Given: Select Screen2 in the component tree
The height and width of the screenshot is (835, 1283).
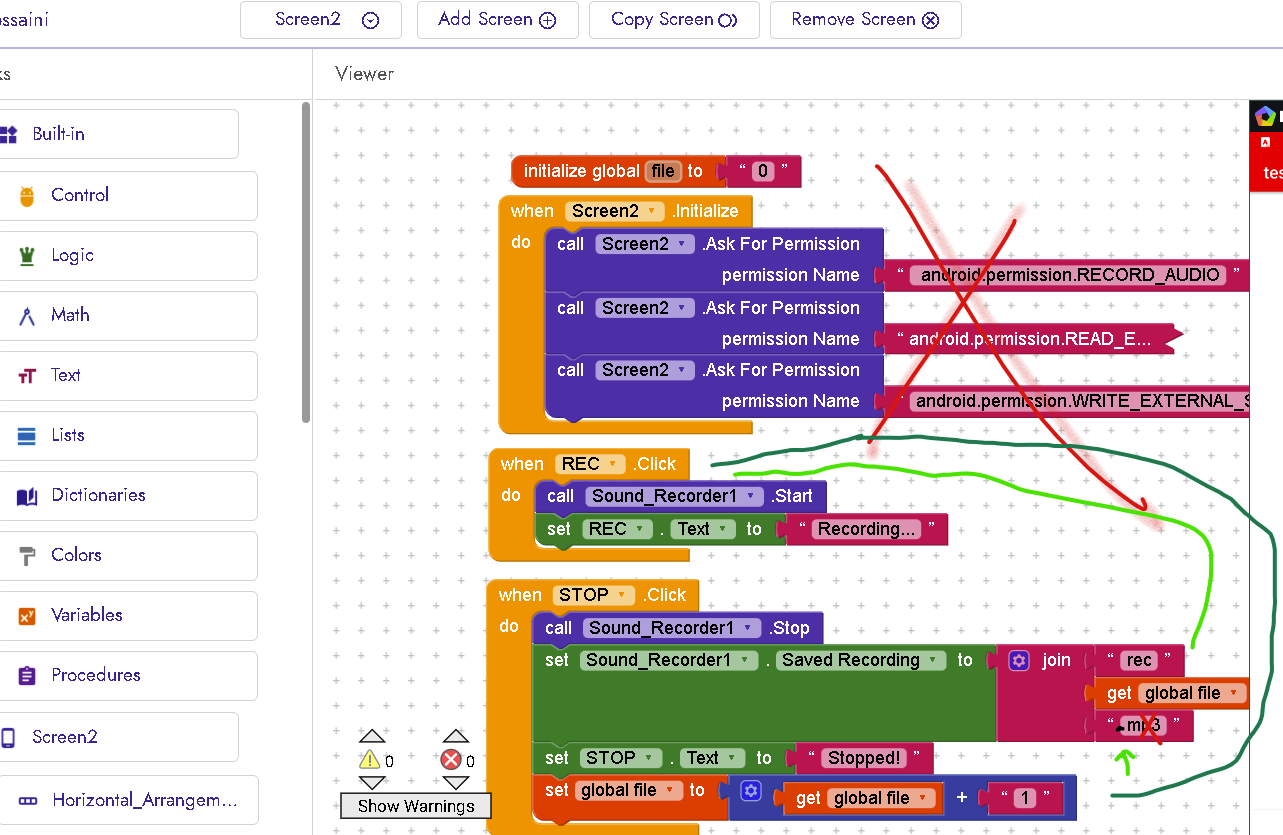Looking at the screenshot, I should [x=64, y=738].
